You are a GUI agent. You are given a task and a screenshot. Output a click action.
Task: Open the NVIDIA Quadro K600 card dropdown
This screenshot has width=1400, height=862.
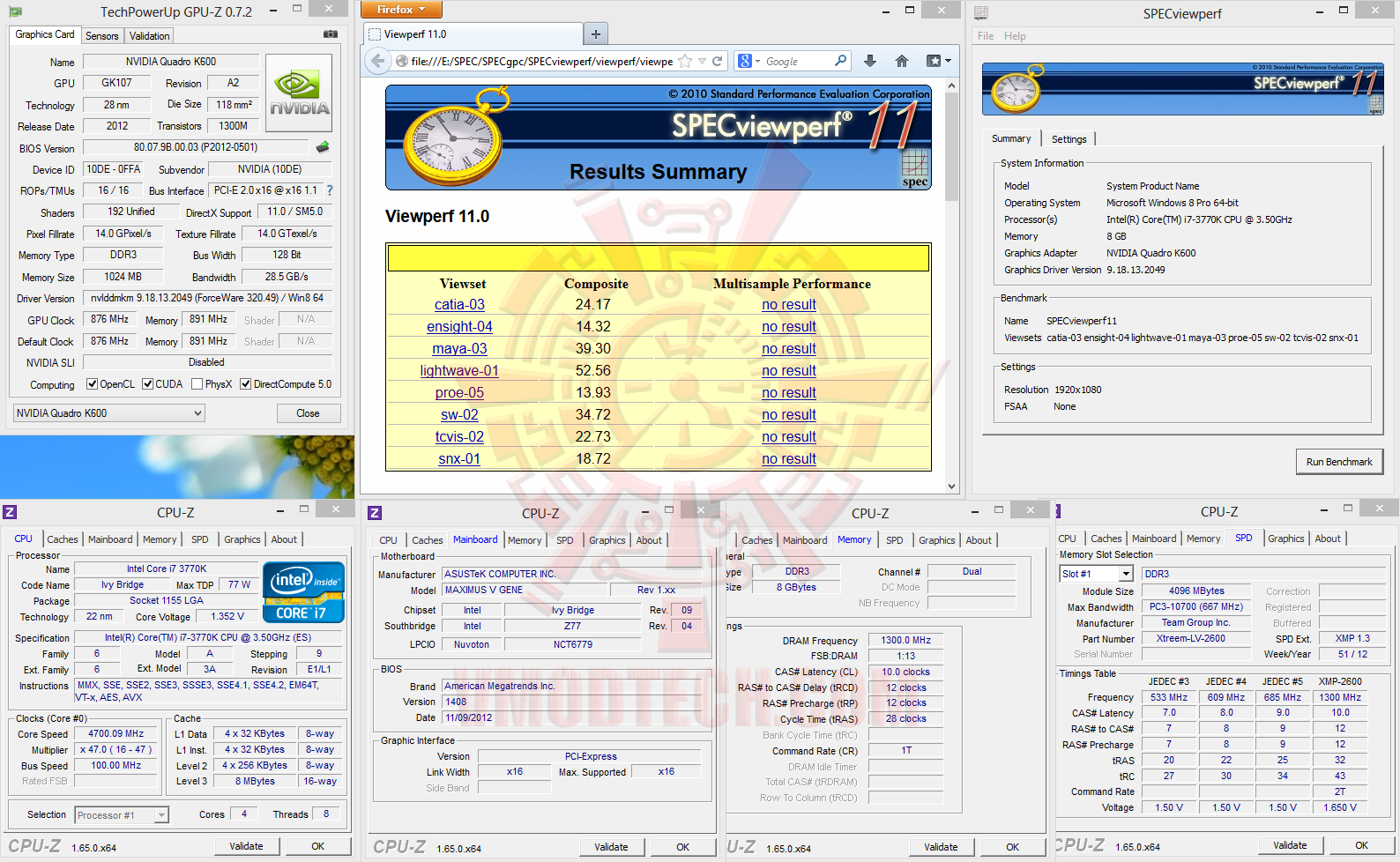pyautogui.click(x=109, y=413)
